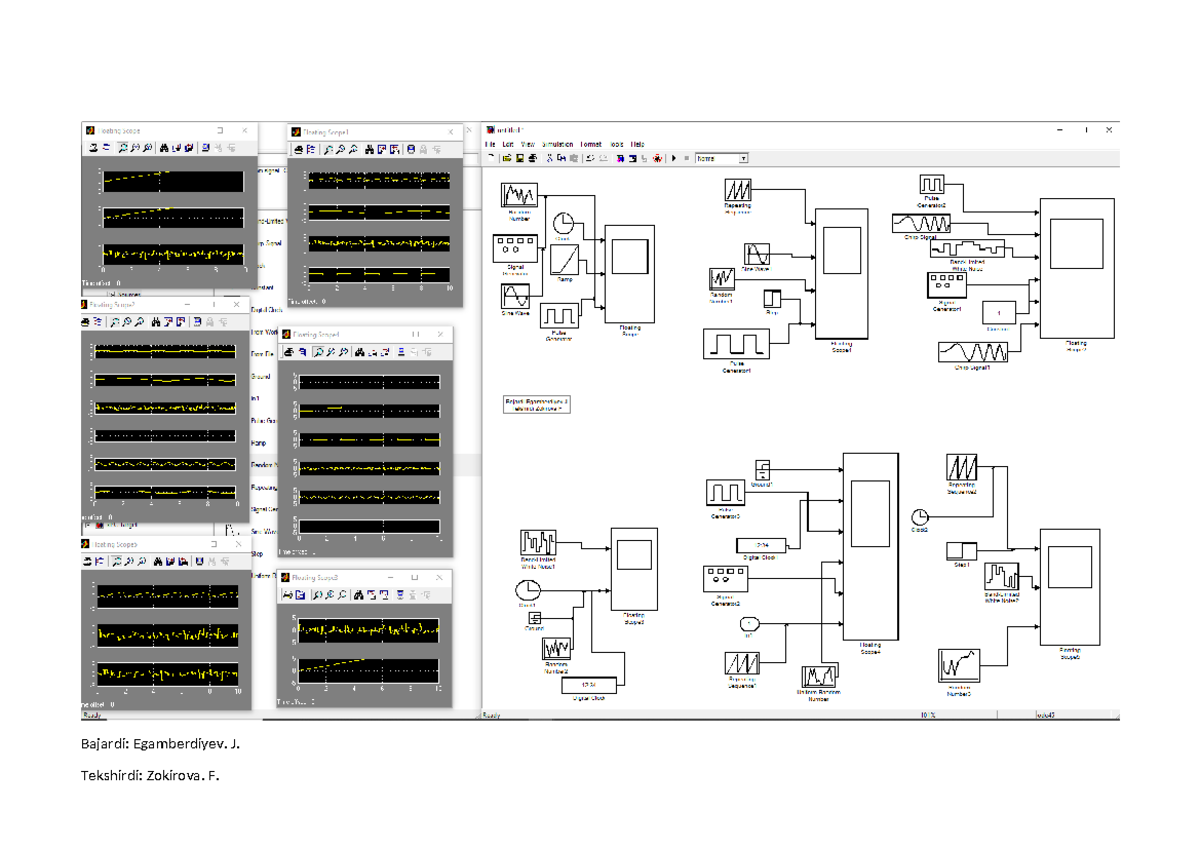Choose Zoom X-axis in the Floating Scope4 window

pyautogui.click(x=330, y=352)
